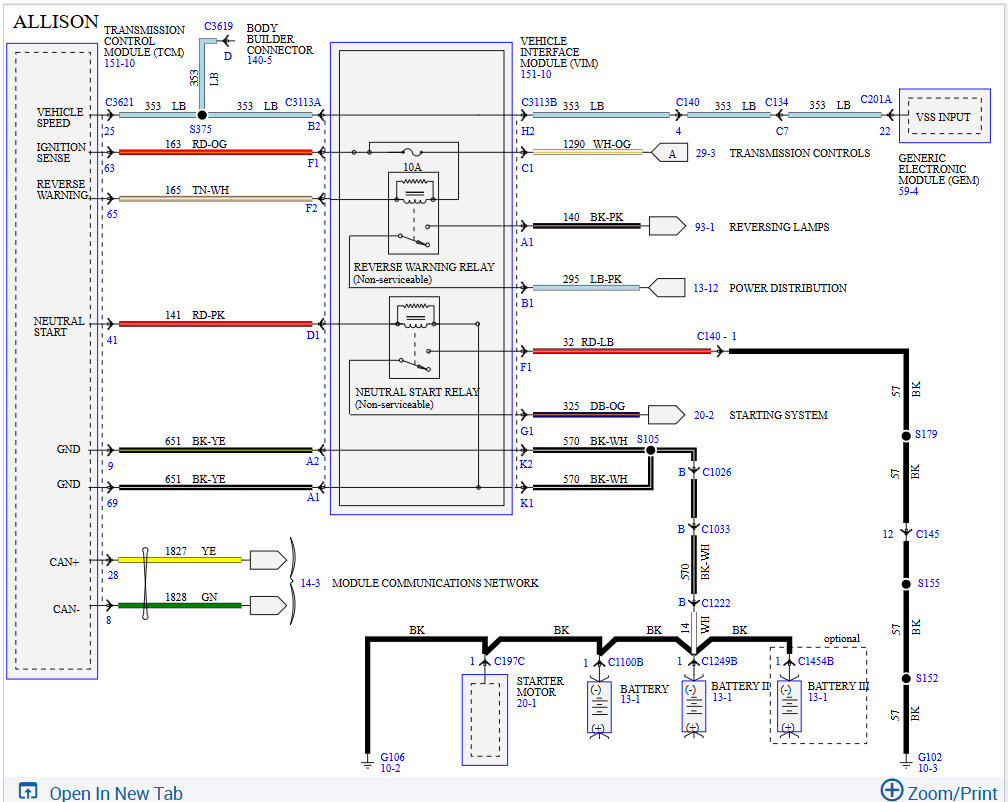Click the 325 DB-OG wire label
This screenshot has height=802, width=1008.
click(x=593, y=406)
